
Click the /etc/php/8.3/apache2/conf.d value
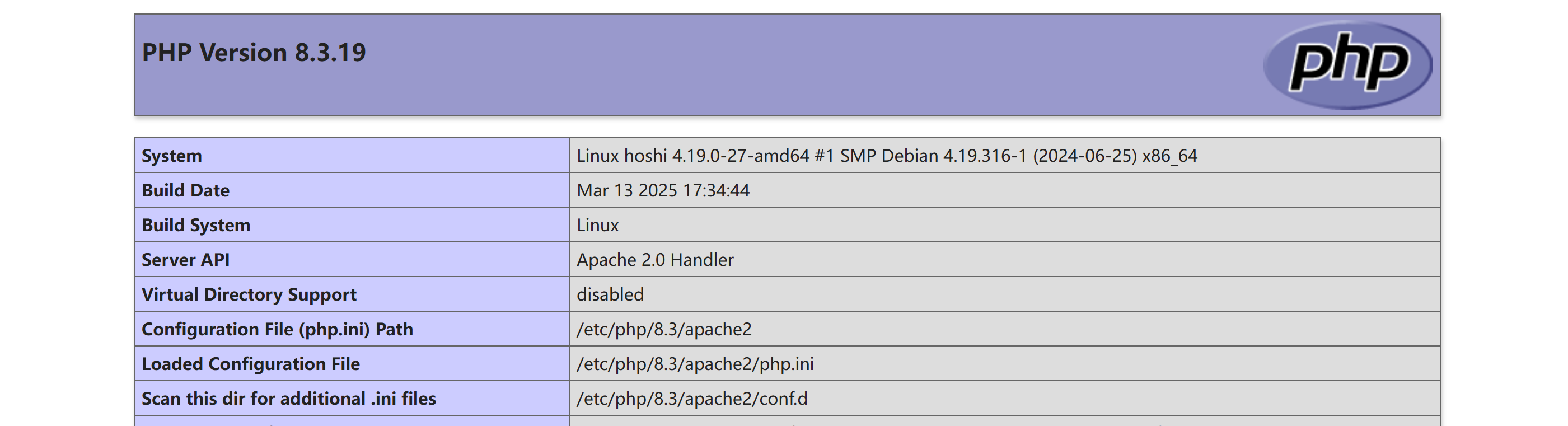(x=692, y=399)
